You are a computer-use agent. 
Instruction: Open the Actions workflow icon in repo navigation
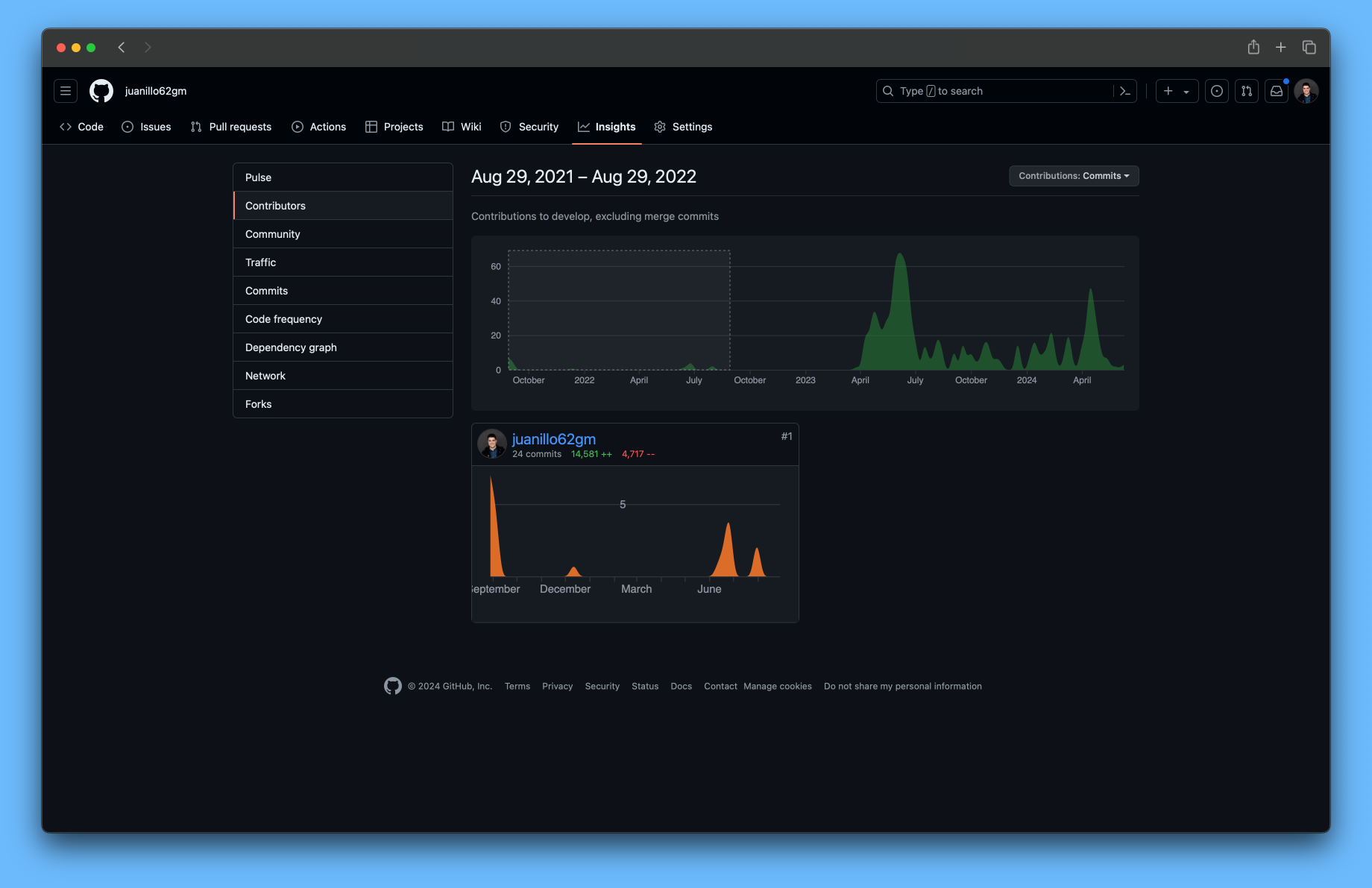click(297, 127)
